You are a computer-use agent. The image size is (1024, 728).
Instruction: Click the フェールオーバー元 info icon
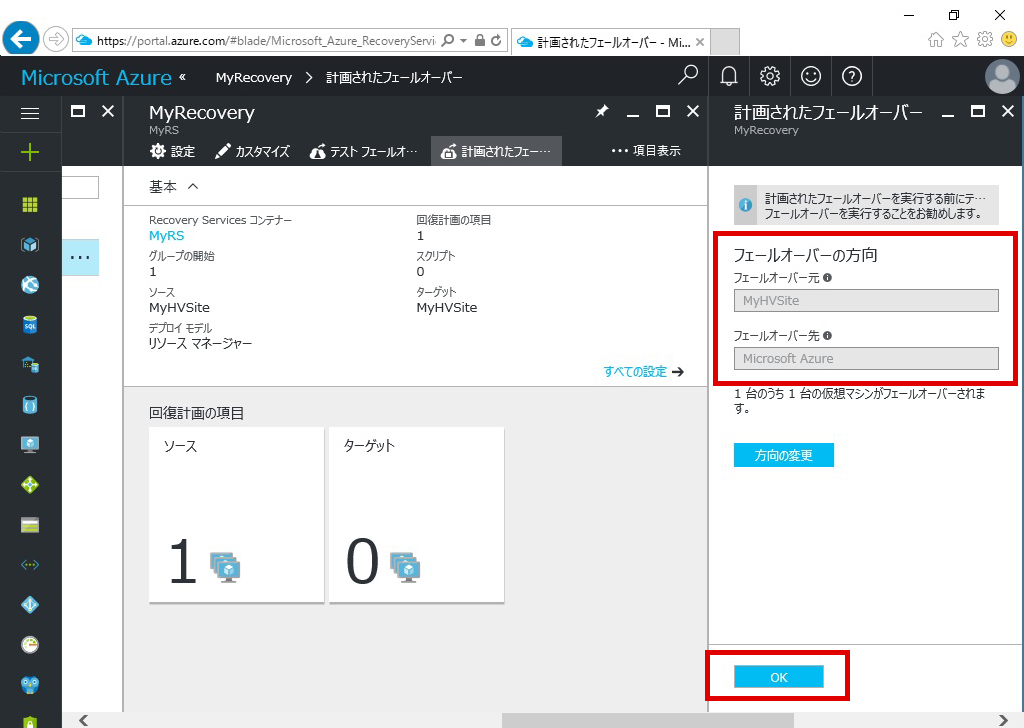click(827, 277)
